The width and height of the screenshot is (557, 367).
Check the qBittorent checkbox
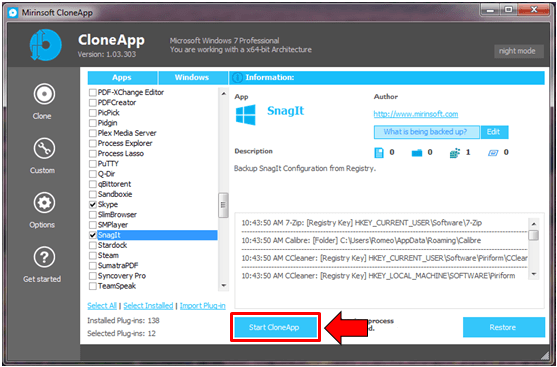pyautogui.click(x=92, y=184)
